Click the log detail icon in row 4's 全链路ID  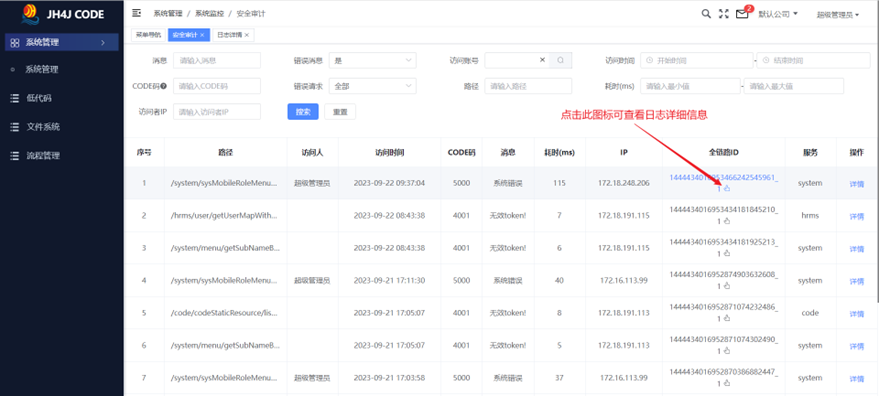click(727, 286)
